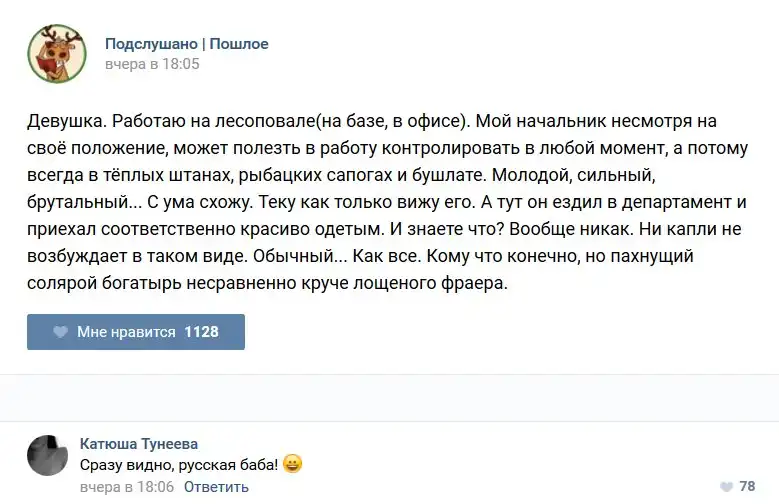The width and height of the screenshot is (779, 504).
Task: Visit Катюша Тунеева's profile via her name
Action: [x=138, y=443]
